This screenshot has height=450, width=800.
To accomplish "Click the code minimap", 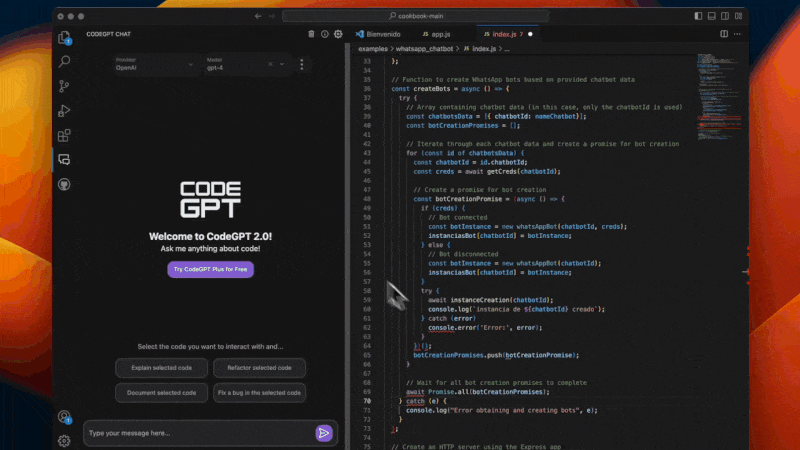I will point(719,97).
